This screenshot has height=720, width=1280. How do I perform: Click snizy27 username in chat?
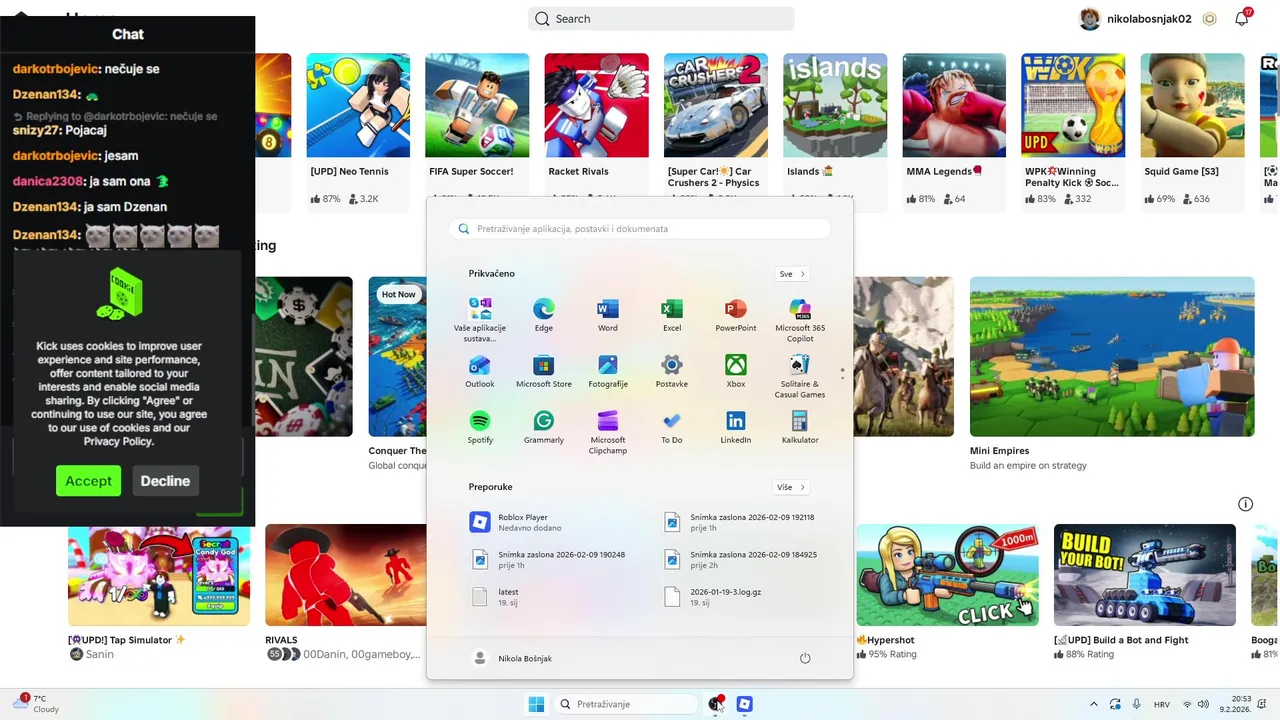(37, 130)
